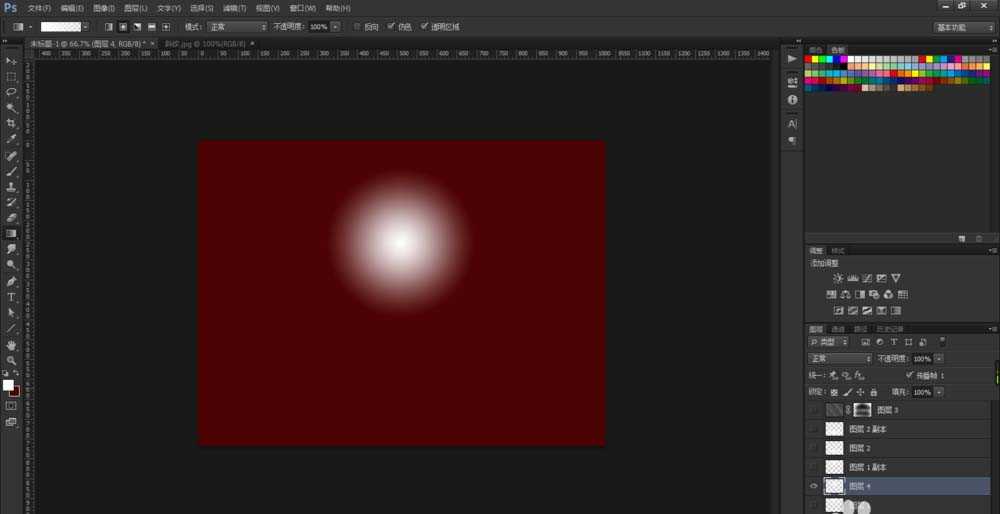Open the layer blend mode 正常 dropdown
The height and width of the screenshot is (514, 1000).
point(839,359)
